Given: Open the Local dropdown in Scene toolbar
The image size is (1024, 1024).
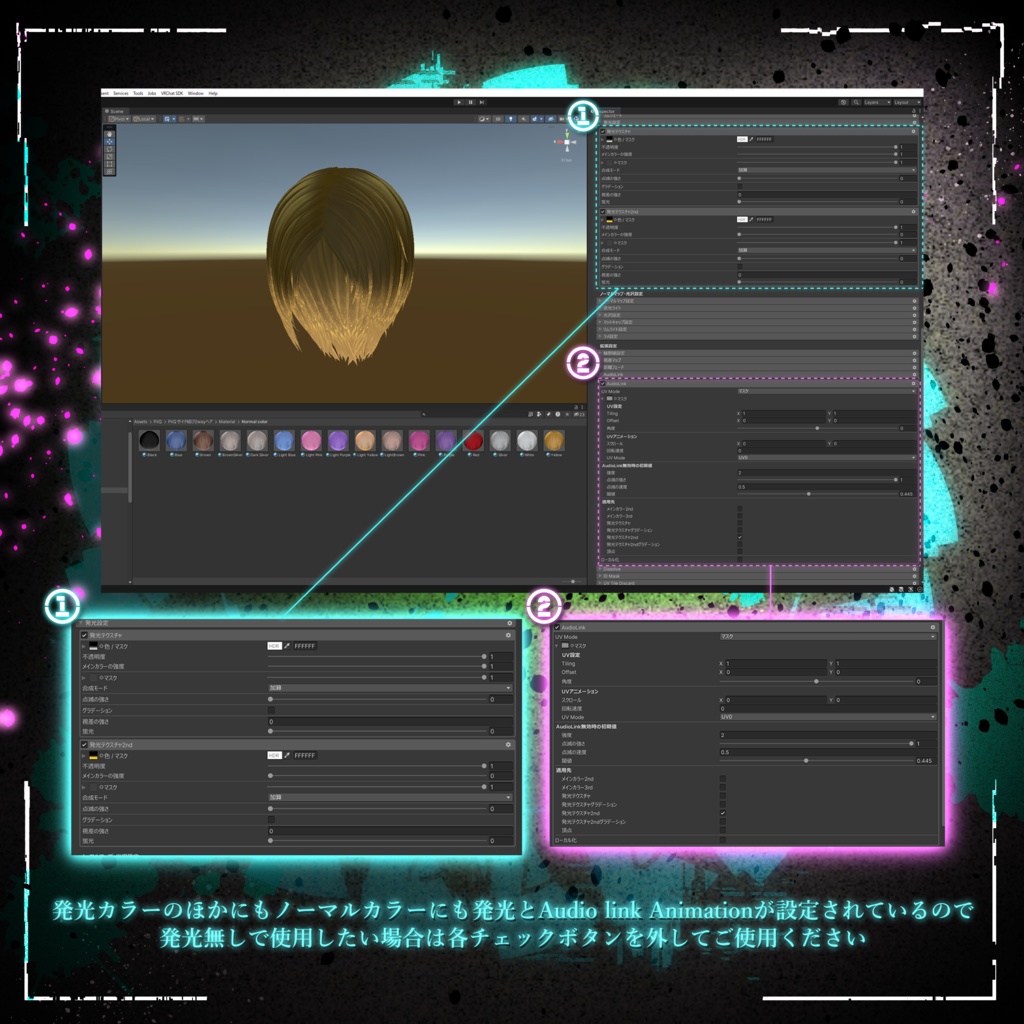Looking at the screenshot, I should pyautogui.click(x=144, y=119).
